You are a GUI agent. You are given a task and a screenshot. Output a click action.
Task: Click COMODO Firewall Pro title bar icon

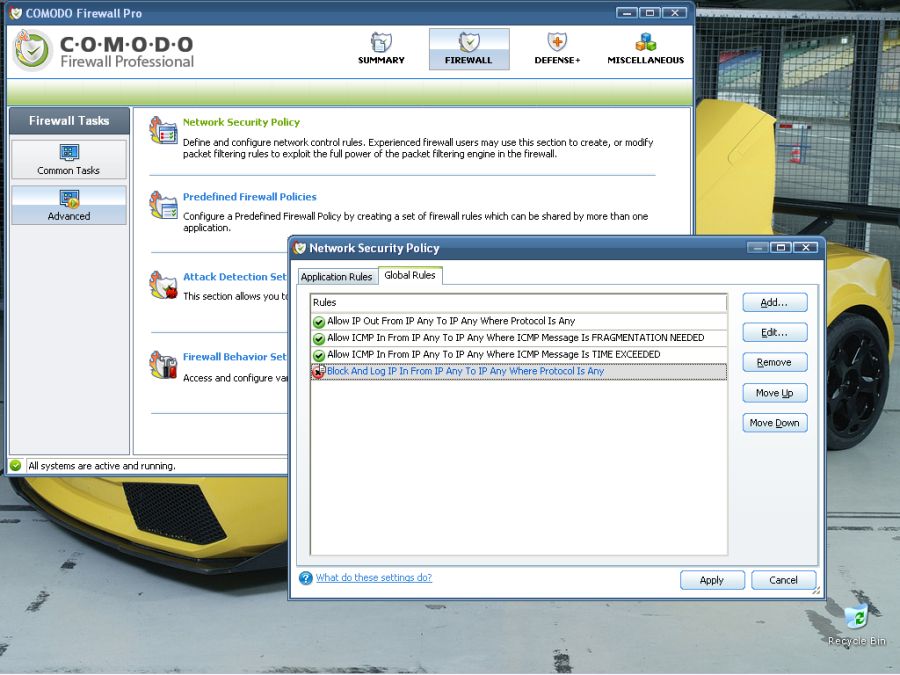[15, 13]
